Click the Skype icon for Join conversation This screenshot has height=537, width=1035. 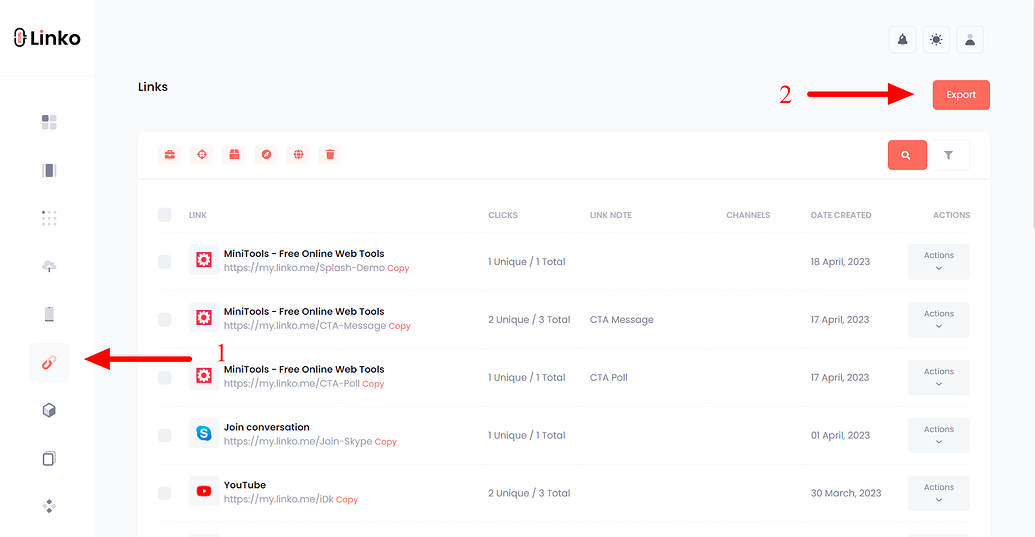pyautogui.click(x=204, y=433)
